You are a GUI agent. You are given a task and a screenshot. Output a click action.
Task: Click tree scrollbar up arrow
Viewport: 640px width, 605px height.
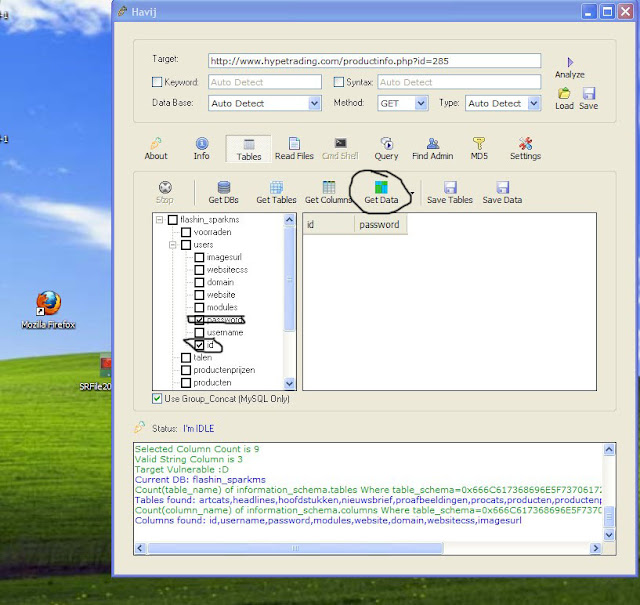(x=289, y=220)
